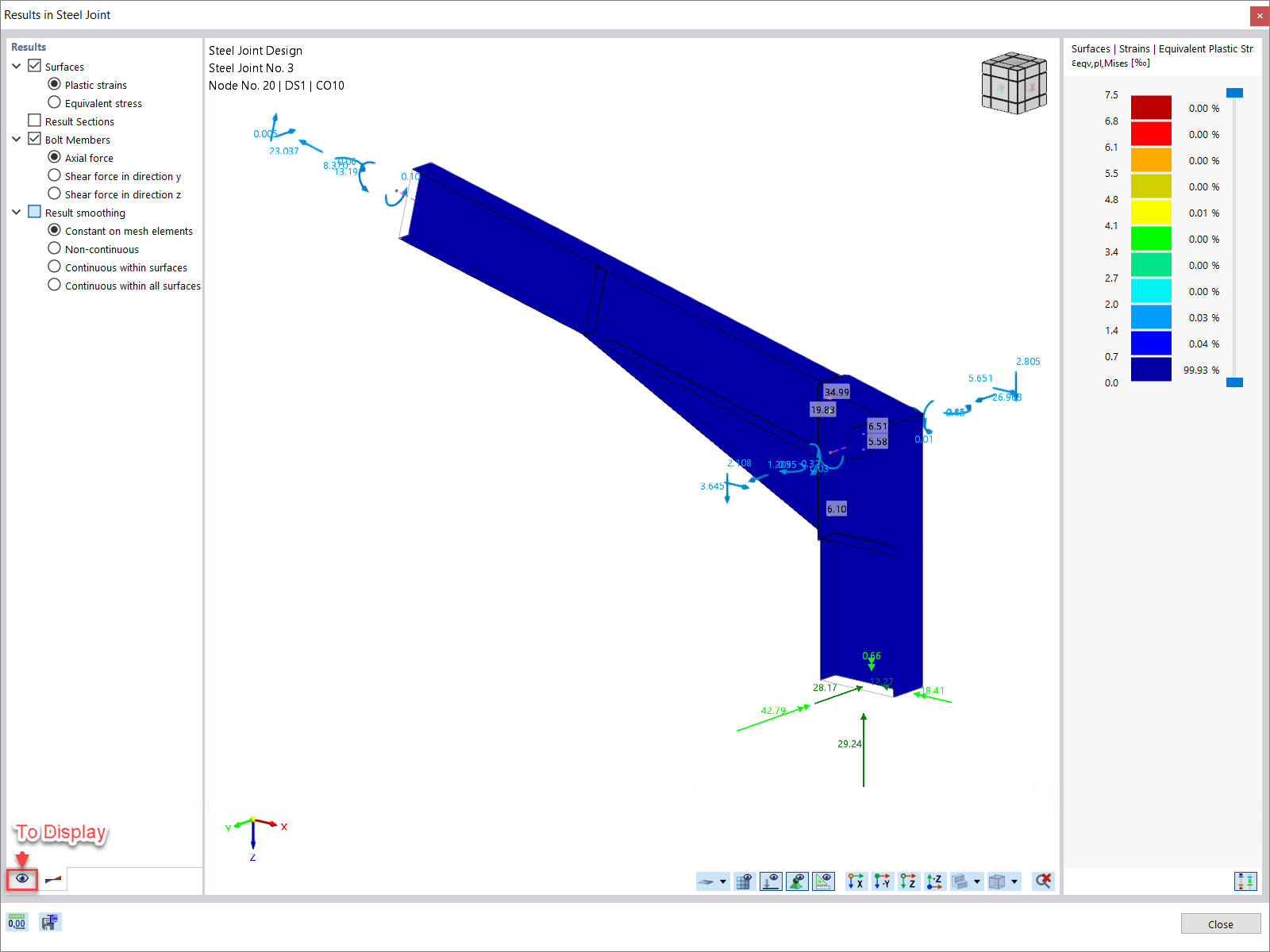Open the solid display mode dropdown arrow

click(977, 881)
